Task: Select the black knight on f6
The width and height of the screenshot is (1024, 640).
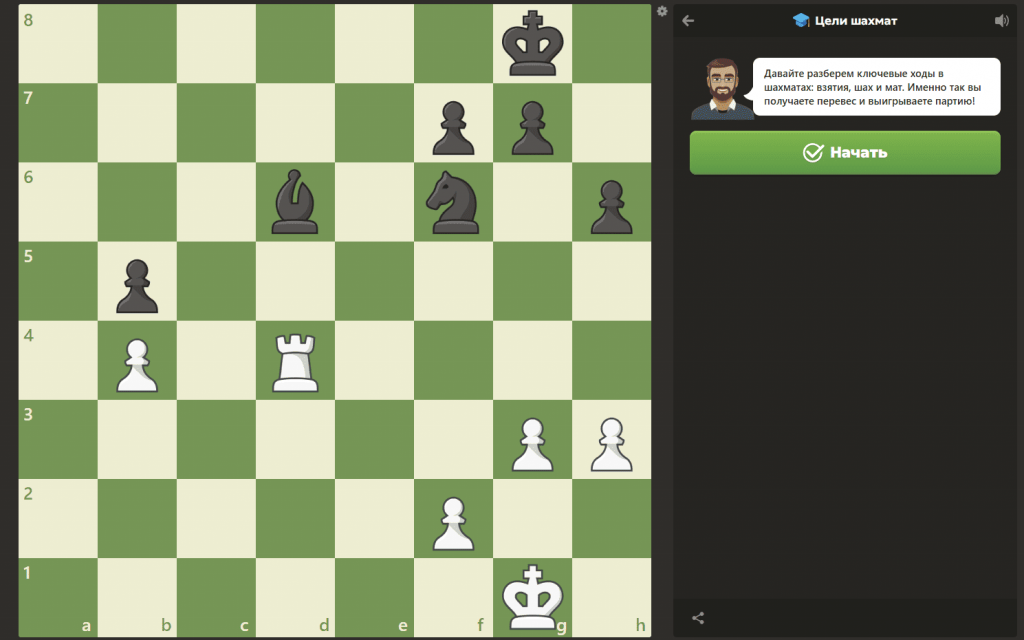Action: 453,203
